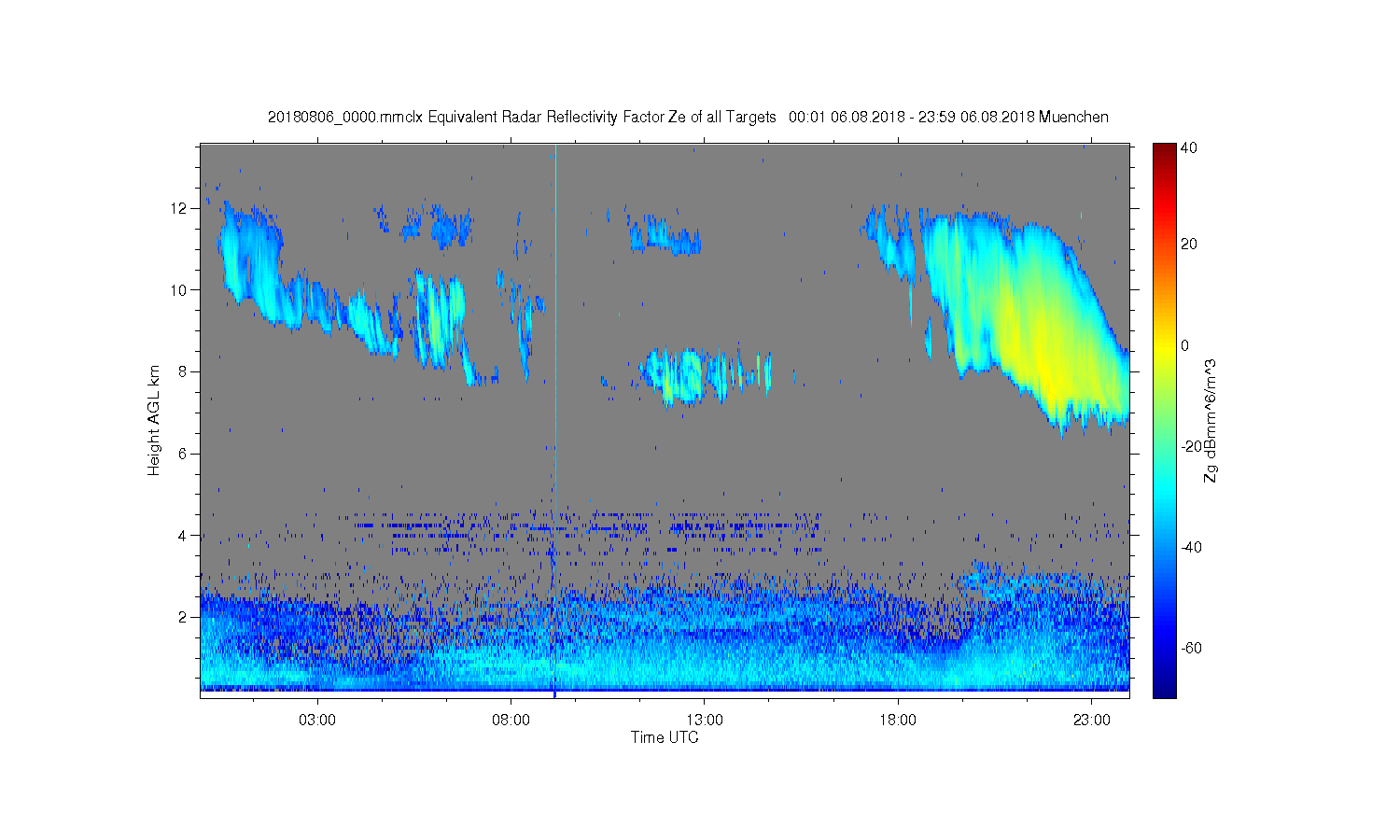Click the colorbar label '-40'

pos(1191,547)
